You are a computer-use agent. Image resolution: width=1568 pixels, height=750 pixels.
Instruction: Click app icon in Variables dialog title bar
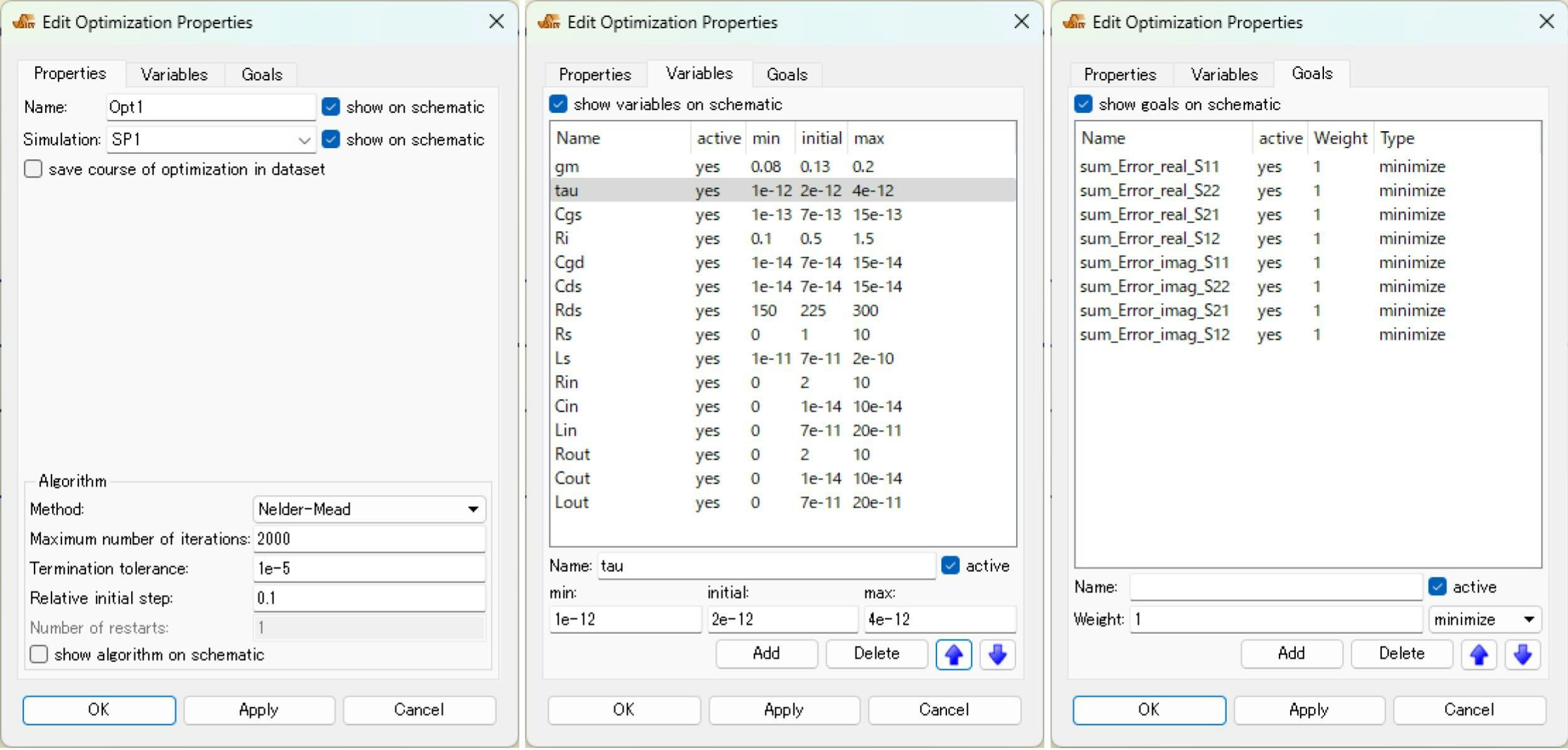[x=549, y=22]
